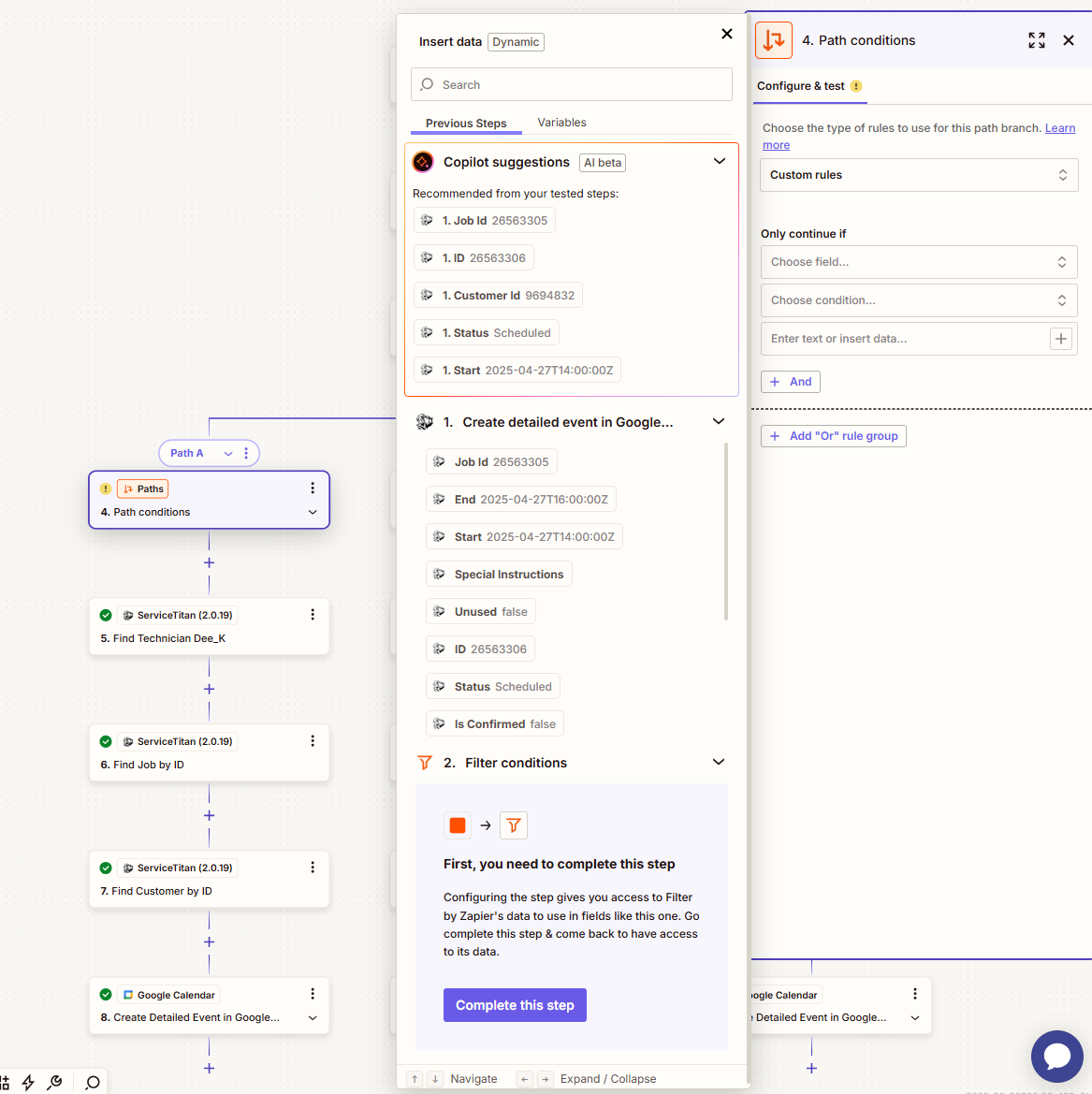
Task: Pick the 'Unused false' data pill
Action: tap(481, 612)
